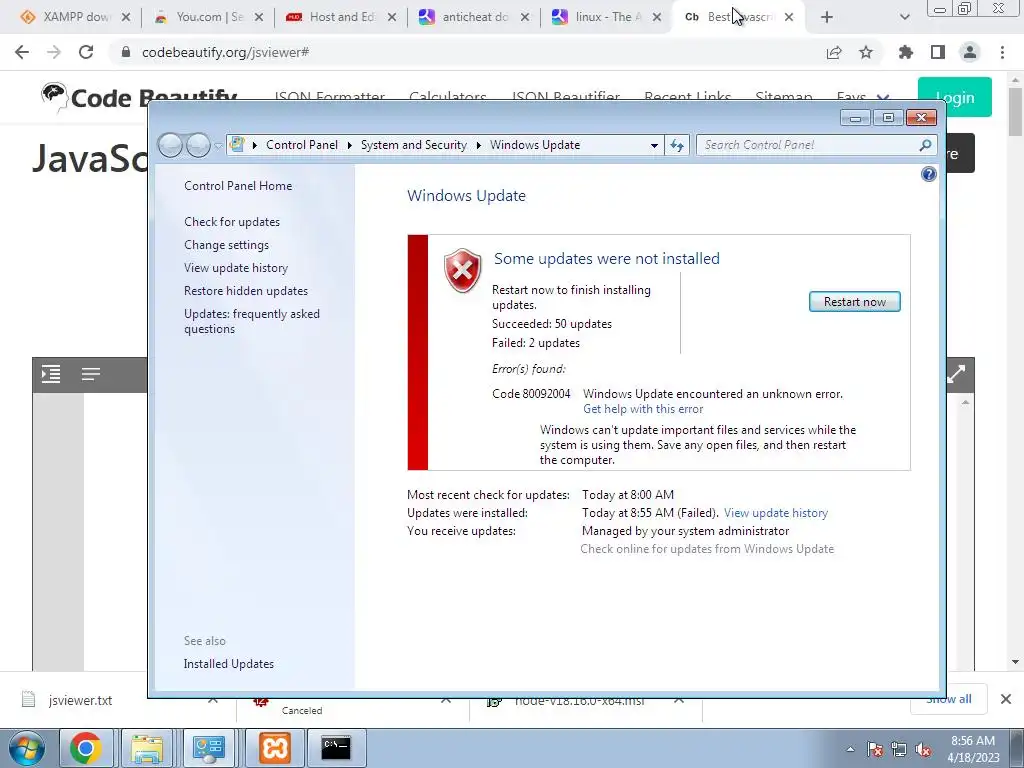Click the muted volume tray icon
The height and width of the screenshot is (768, 1024).
pos(923,749)
